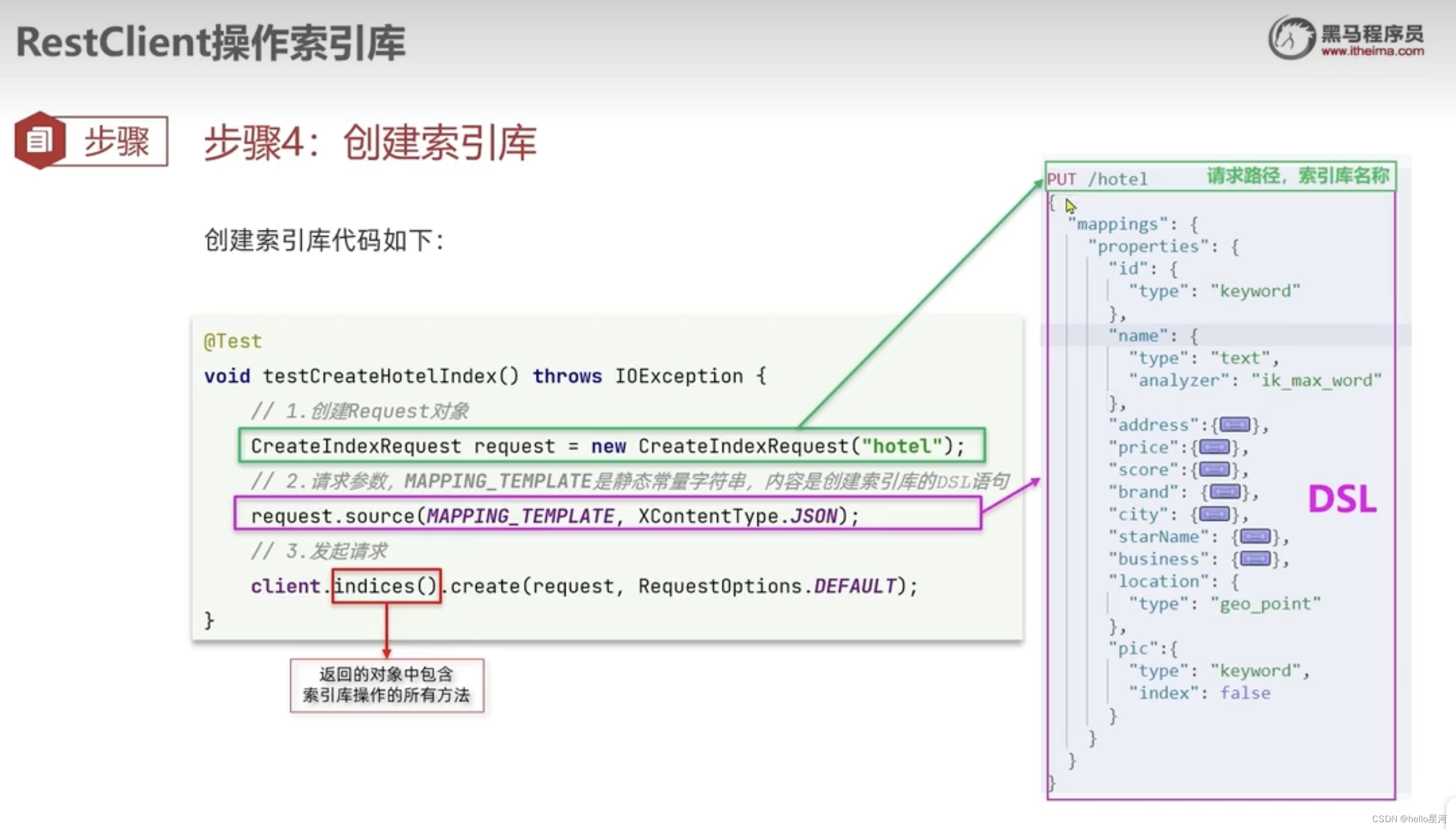Click the 黑马程序员 horse logo
The width and height of the screenshot is (1456, 829).
coord(1292,38)
